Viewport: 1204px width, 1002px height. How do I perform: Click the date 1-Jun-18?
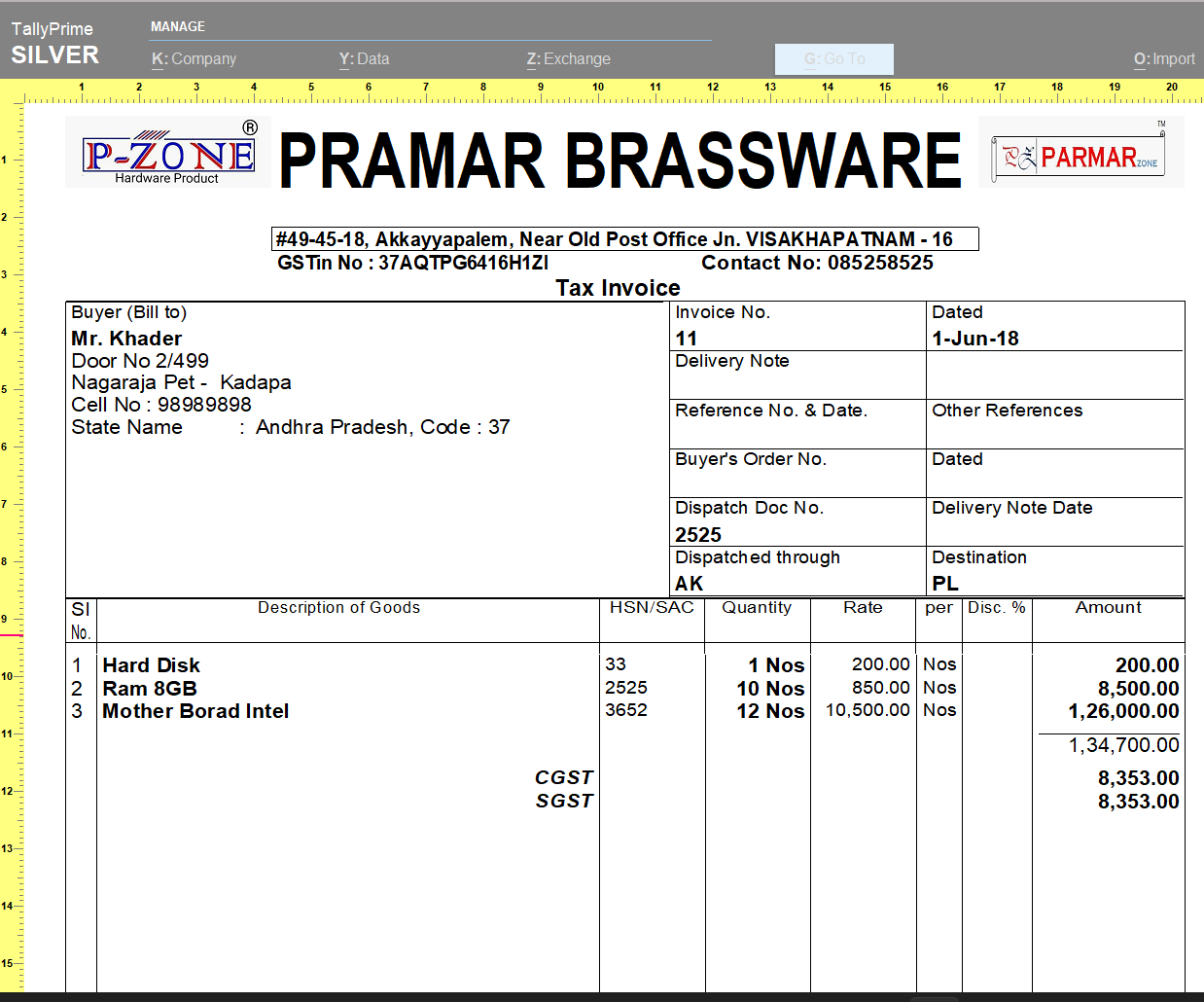tap(975, 339)
